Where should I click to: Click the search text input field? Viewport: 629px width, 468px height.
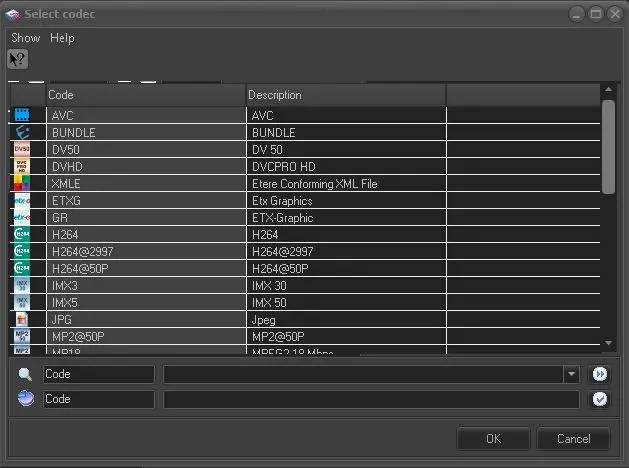click(363, 374)
